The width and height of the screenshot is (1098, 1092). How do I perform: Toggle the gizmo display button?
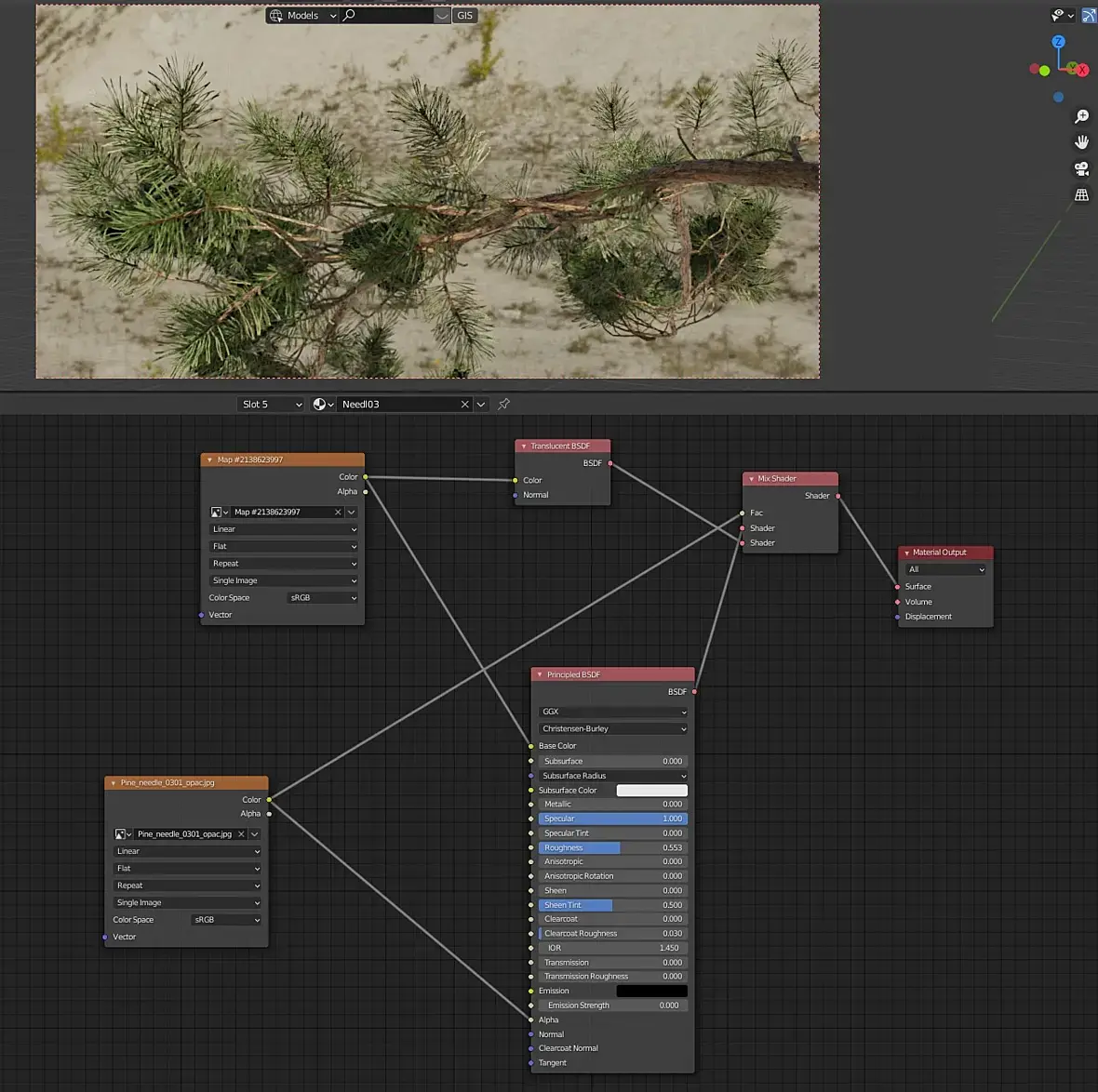point(1089,16)
